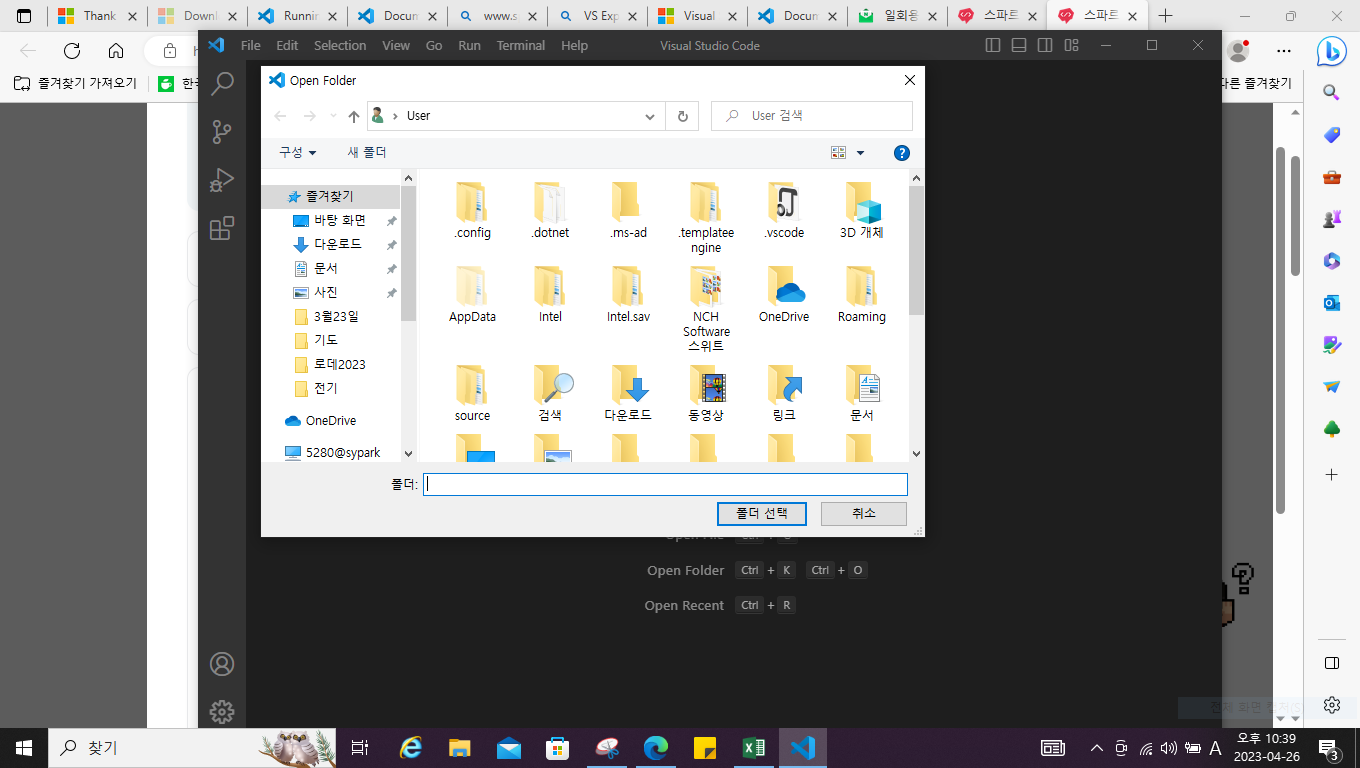Expand the address bar history dropdown

pyautogui.click(x=650, y=116)
